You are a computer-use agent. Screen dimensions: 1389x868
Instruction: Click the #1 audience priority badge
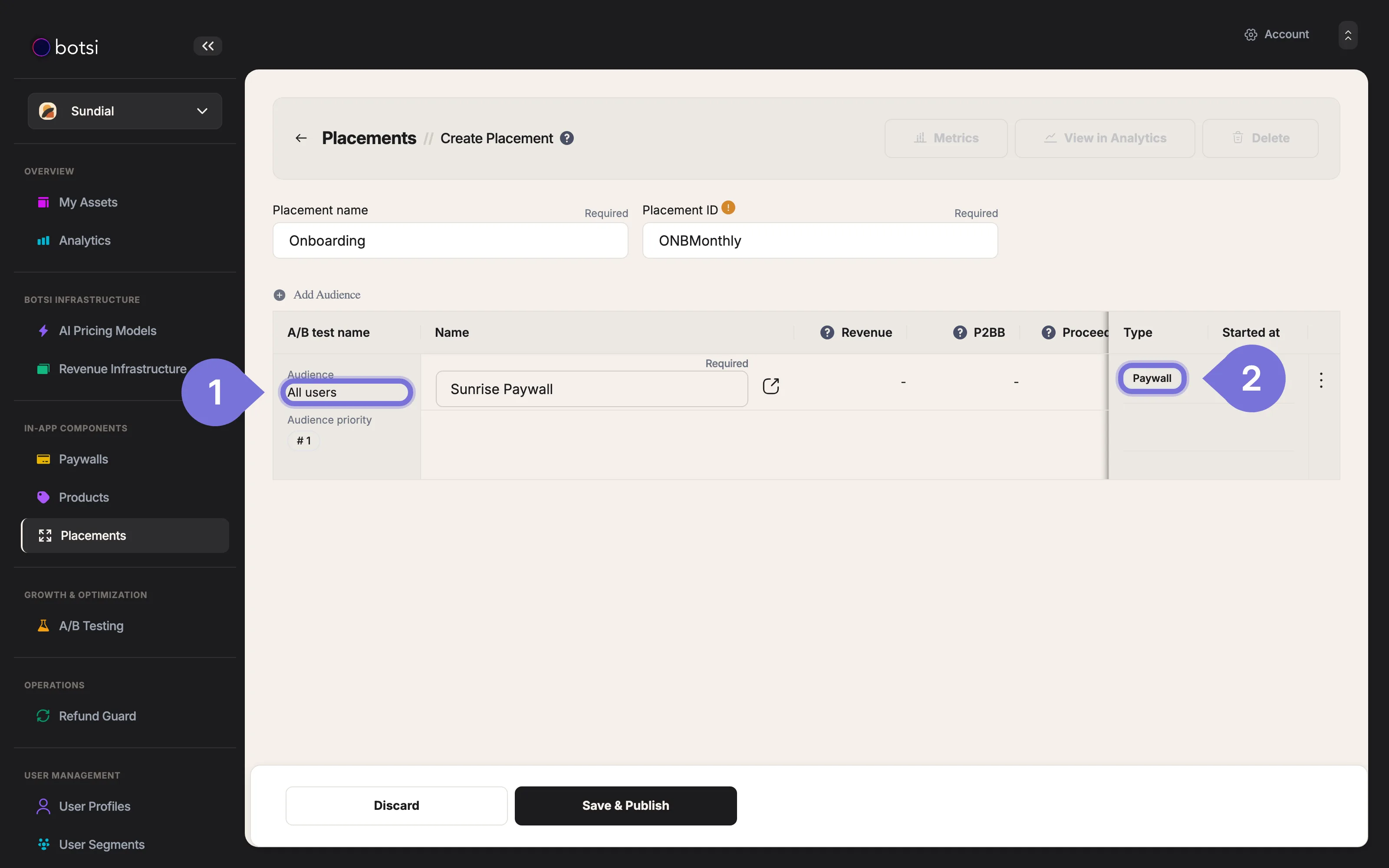tap(304, 441)
